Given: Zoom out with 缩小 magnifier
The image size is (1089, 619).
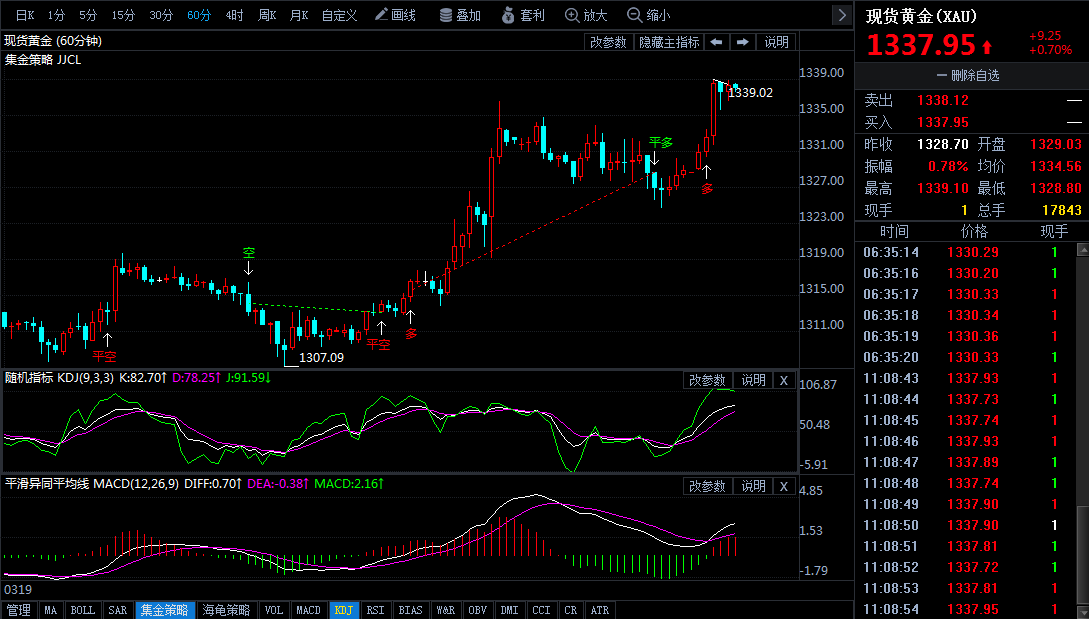Looking at the screenshot, I should tap(649, 15).
